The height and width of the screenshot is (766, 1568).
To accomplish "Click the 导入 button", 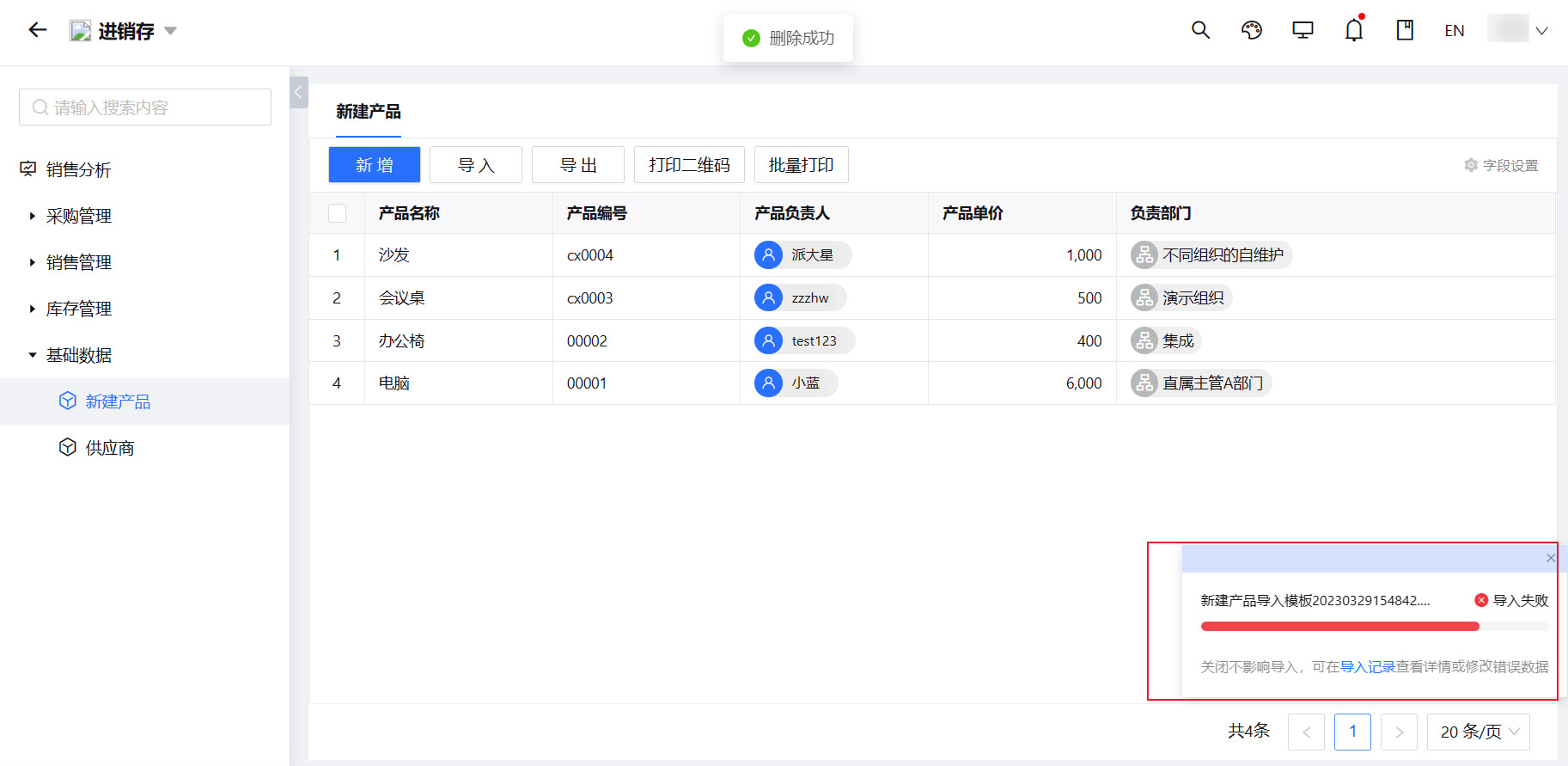I will click(x=476, y=165).
